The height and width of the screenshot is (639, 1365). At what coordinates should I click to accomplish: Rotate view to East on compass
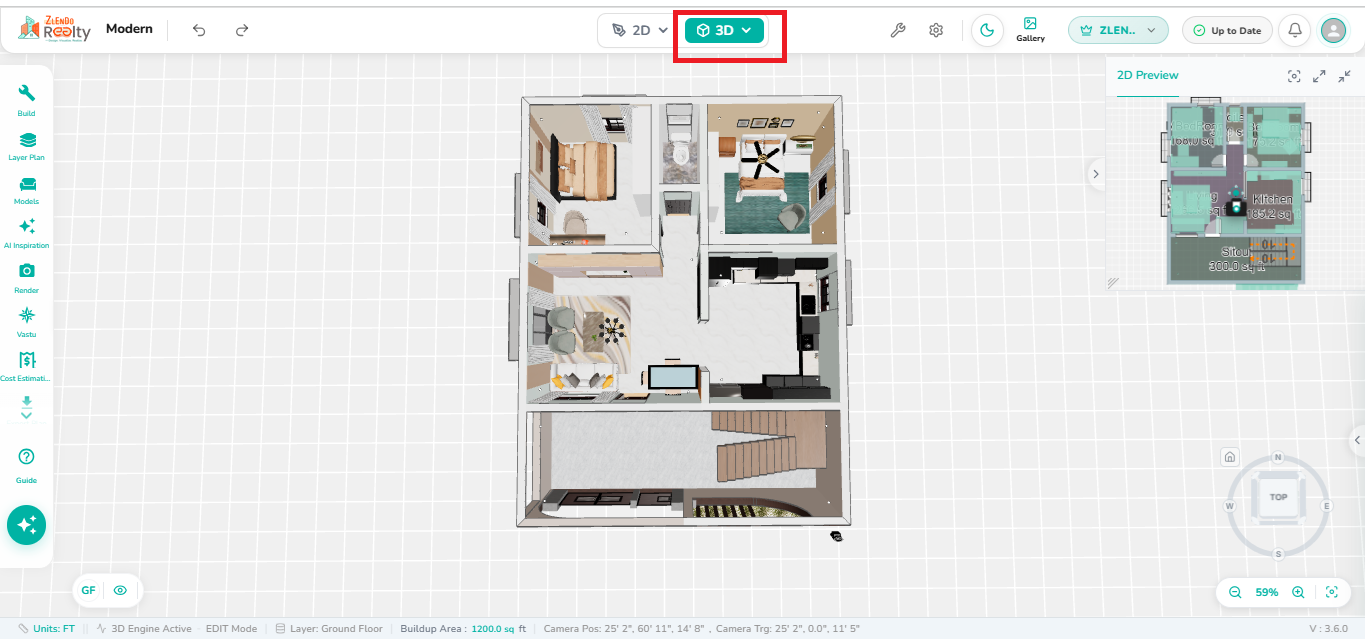click(1327, 506)
